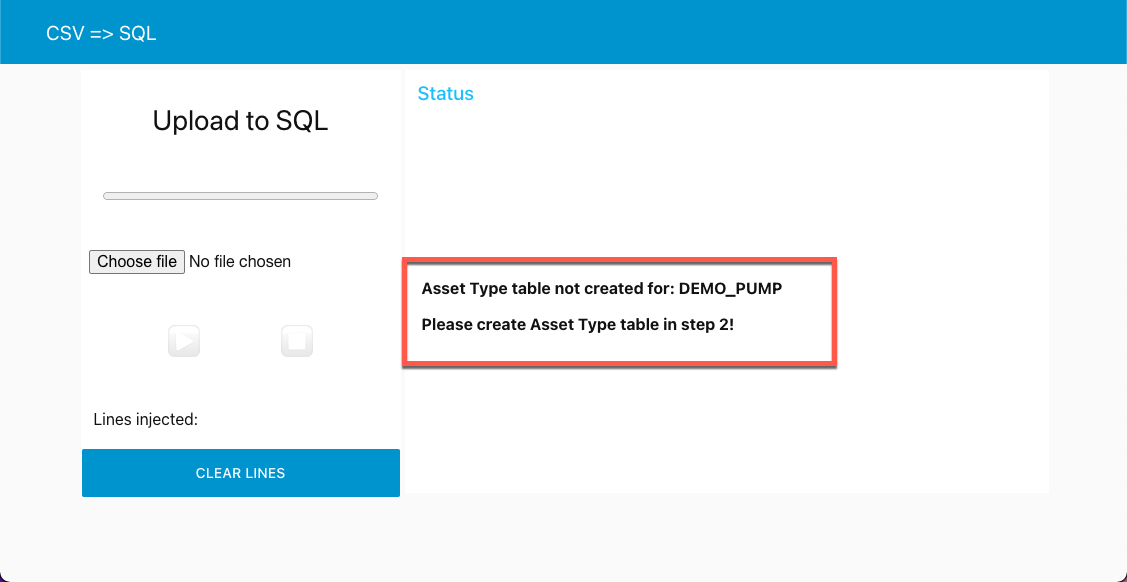Click the play button to start upload

[184, 341]
